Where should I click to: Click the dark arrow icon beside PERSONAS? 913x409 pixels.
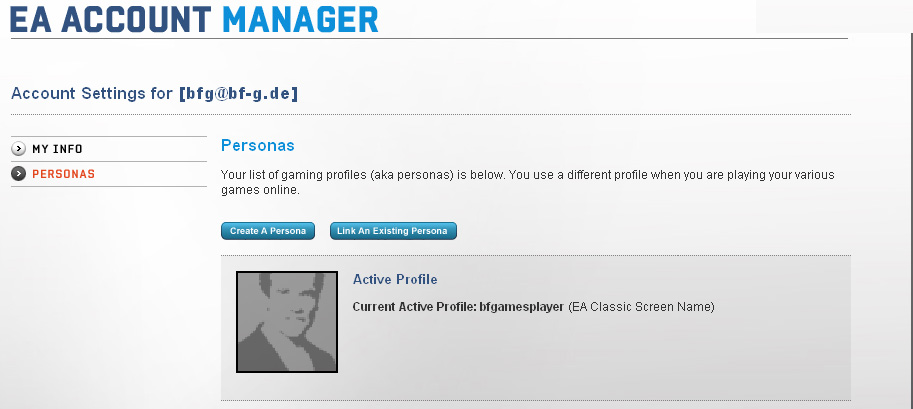19,174
